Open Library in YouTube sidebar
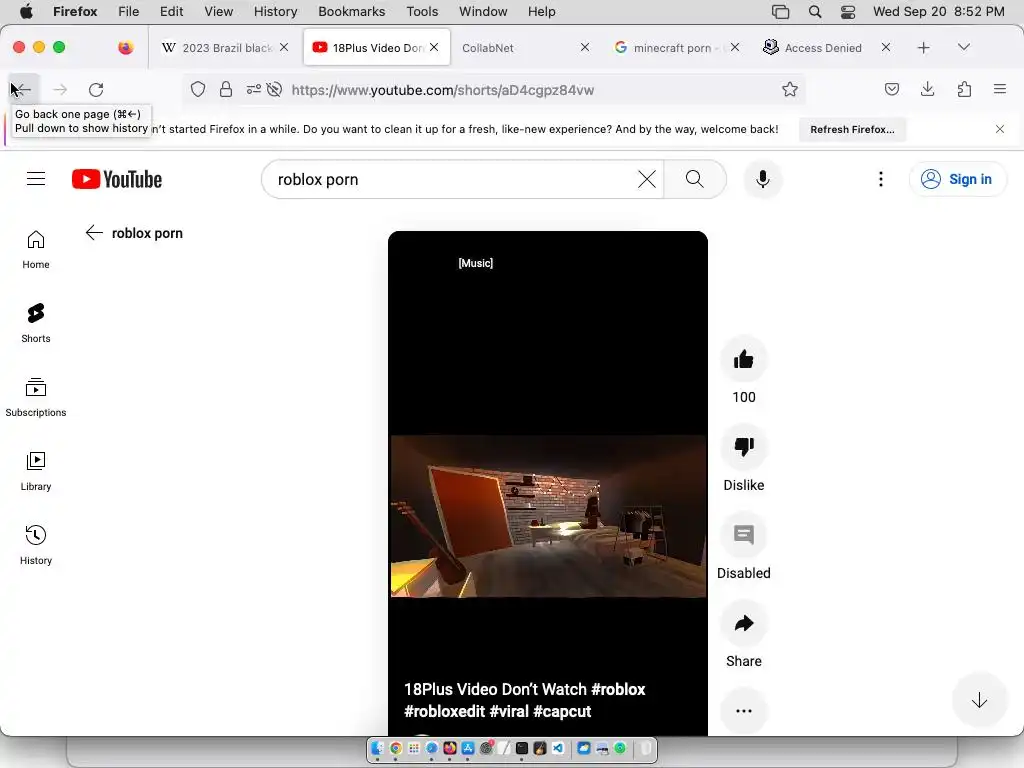Screen dimensions: 1024x768 point(36,472)
